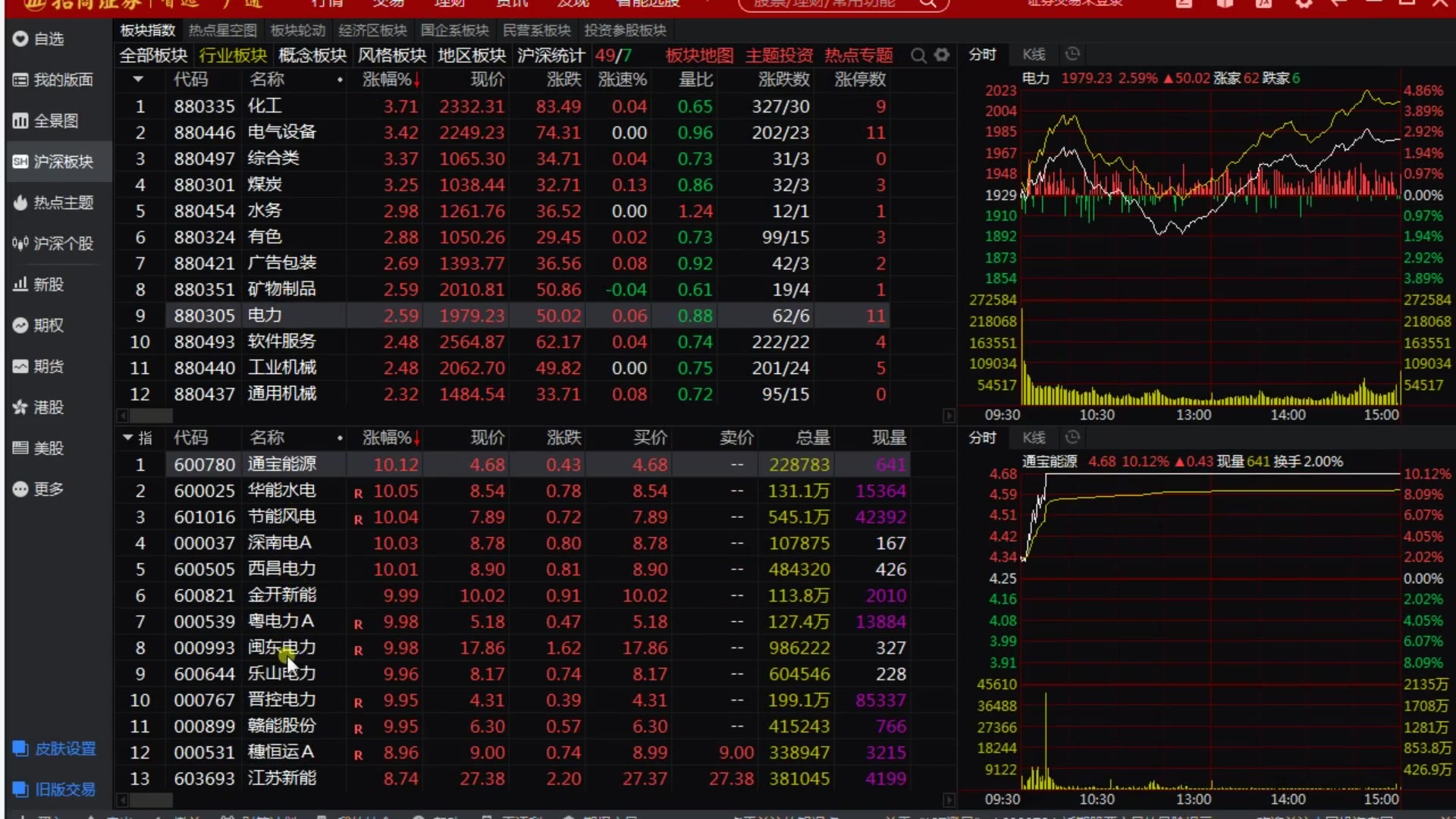This screenshot has height=819, width=1456.
Task: Select the 煤炭 sector row
Action: (x=502, y=185)
